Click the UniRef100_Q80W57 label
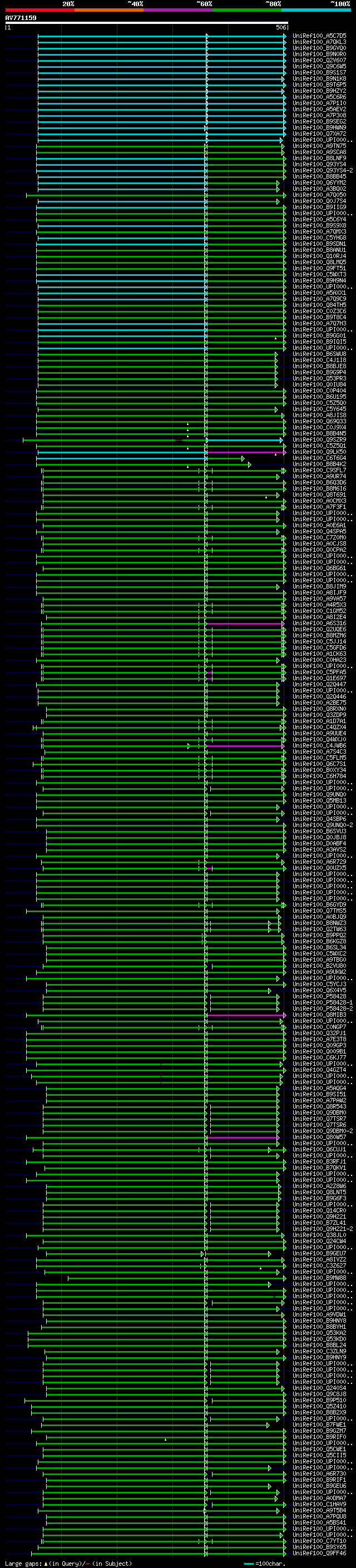Screen dimensions: 356x1568 tap(319, 1137)
